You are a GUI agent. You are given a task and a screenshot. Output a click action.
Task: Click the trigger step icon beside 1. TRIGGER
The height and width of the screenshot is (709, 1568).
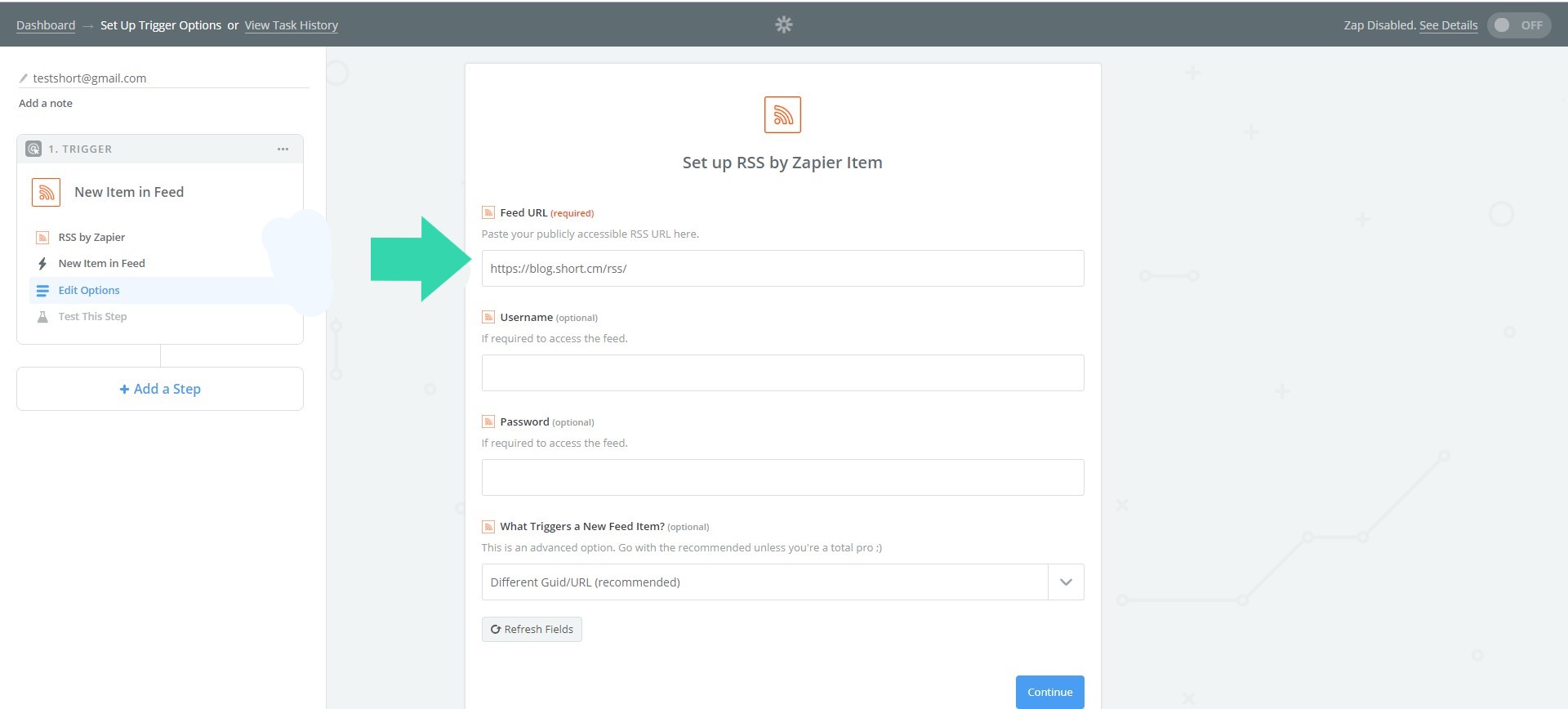[33, 149]
